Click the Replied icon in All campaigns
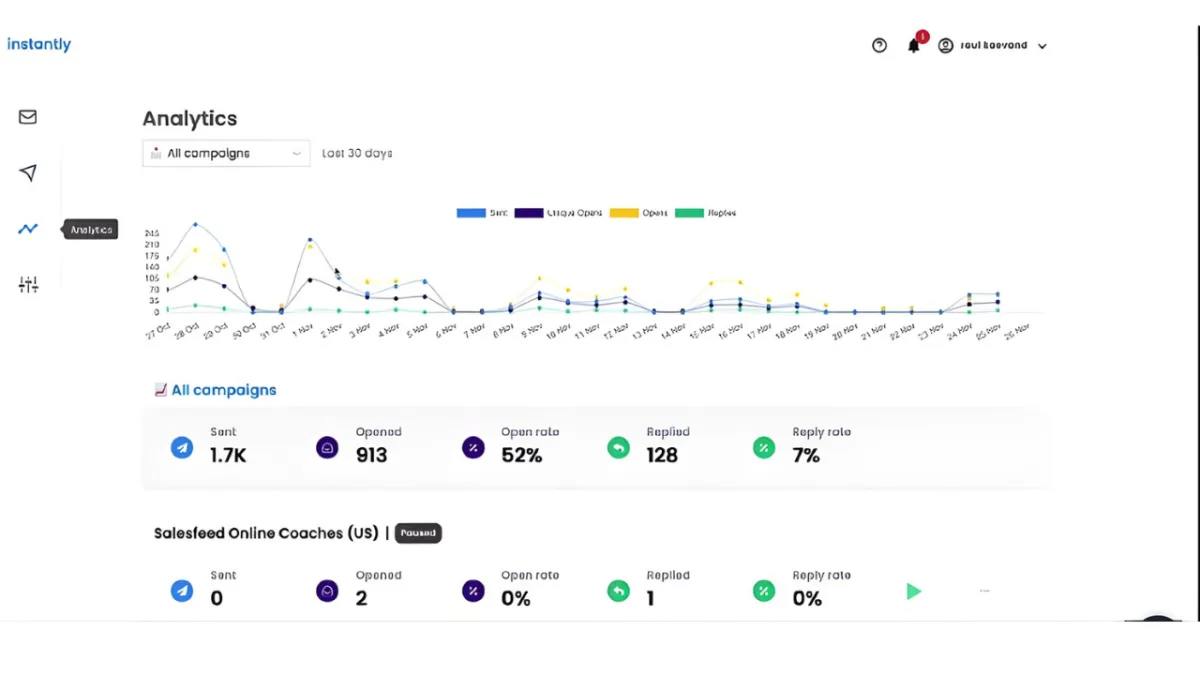 tap(618, 447)
